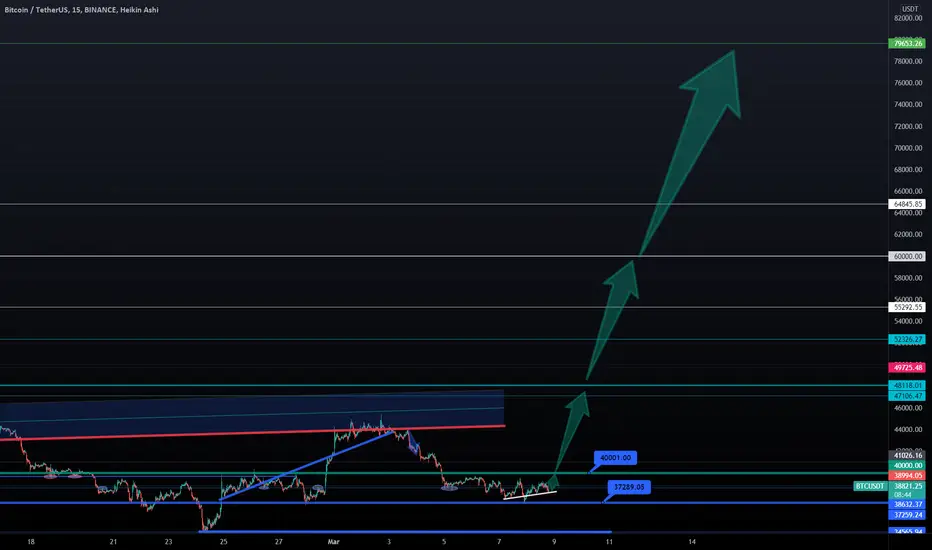Viewport: 932px width, 550px height.
Task: Click the current price 38821.25 label
Action: (x=907, y=486)
